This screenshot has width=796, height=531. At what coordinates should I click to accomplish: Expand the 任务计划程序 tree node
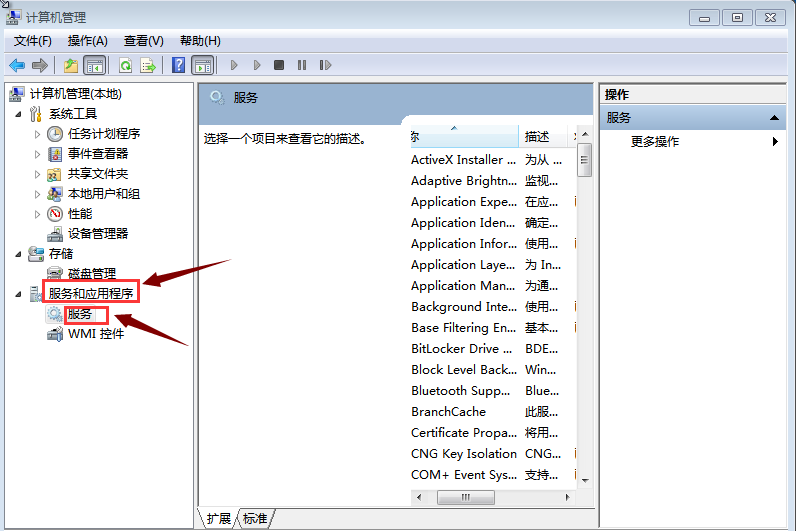click(x=38, y=134)
